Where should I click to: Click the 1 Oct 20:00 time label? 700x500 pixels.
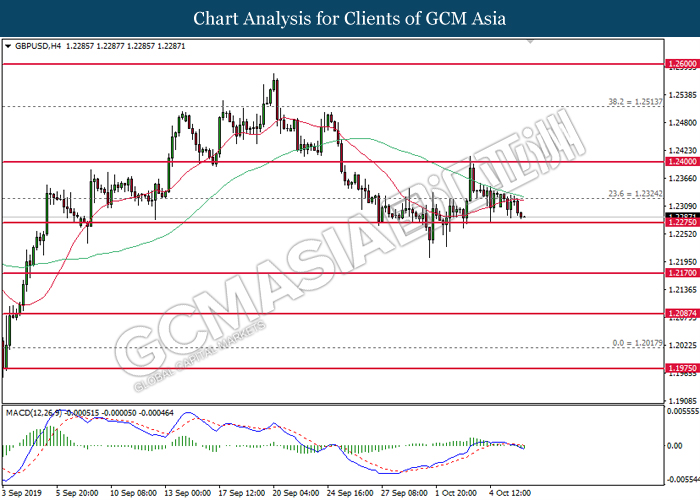[456, 493]
